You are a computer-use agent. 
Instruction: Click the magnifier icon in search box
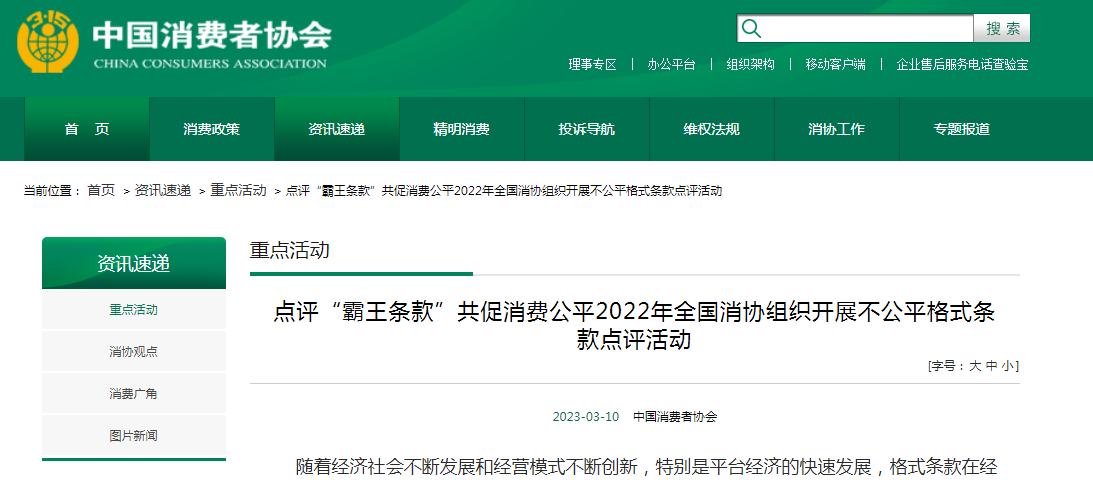click(x=751, y=29)
